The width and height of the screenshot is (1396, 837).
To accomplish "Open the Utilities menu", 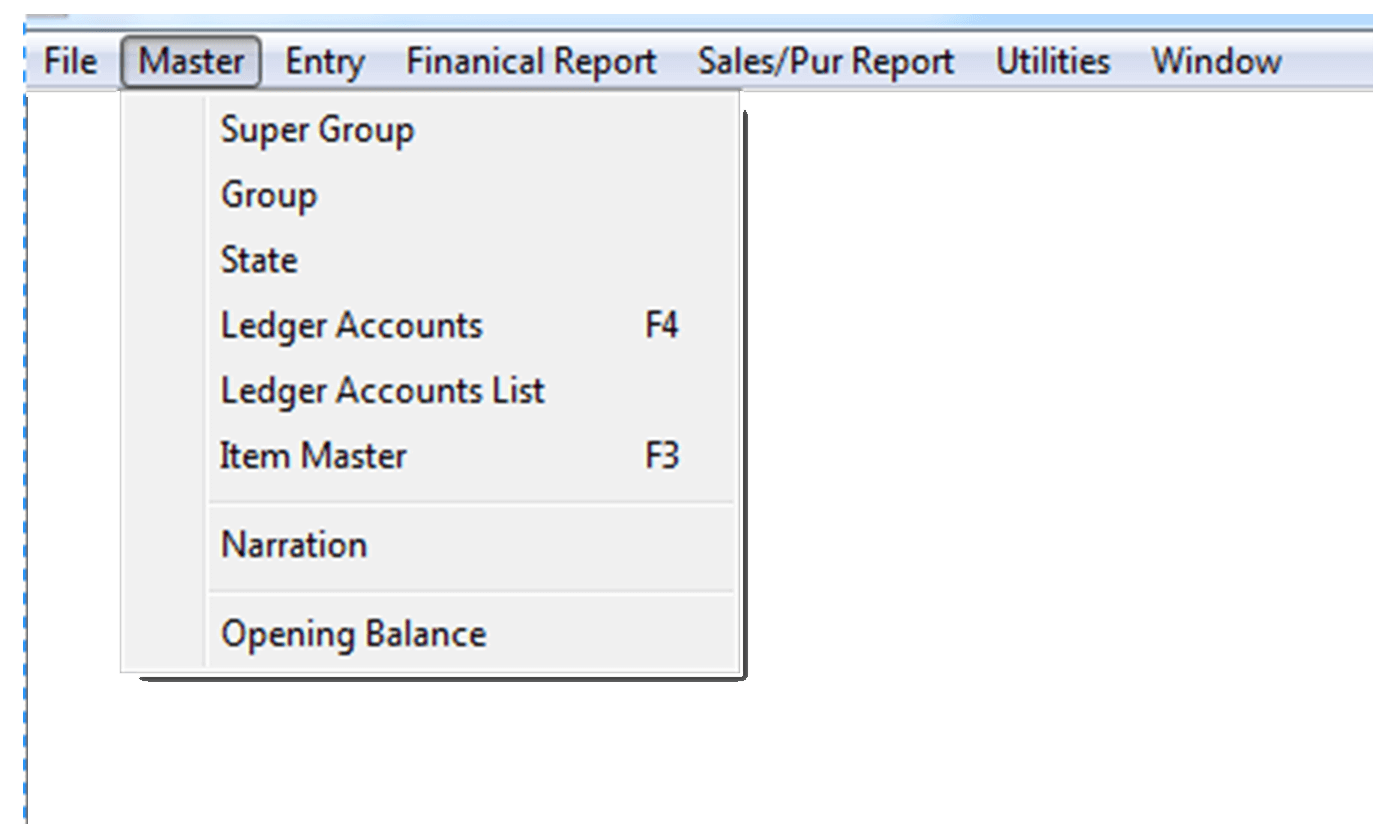I will click(1052, 62).
